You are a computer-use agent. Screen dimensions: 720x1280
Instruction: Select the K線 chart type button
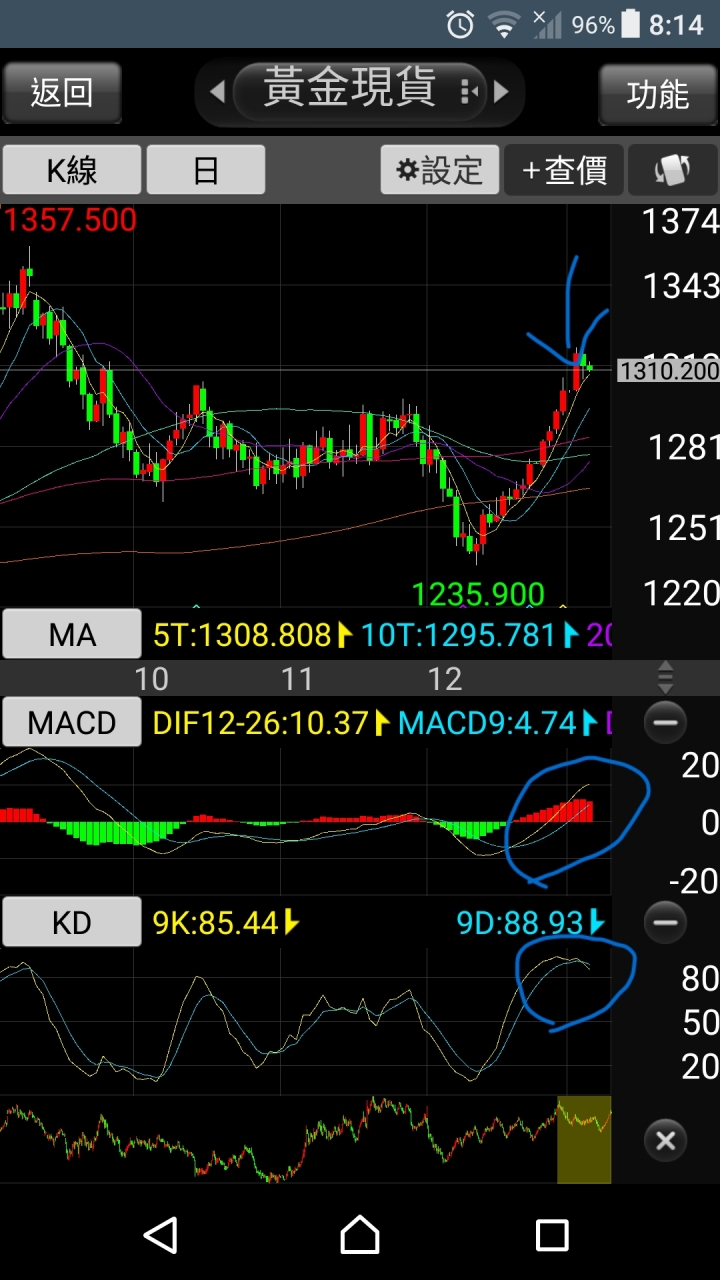click(x=72, y=170)
